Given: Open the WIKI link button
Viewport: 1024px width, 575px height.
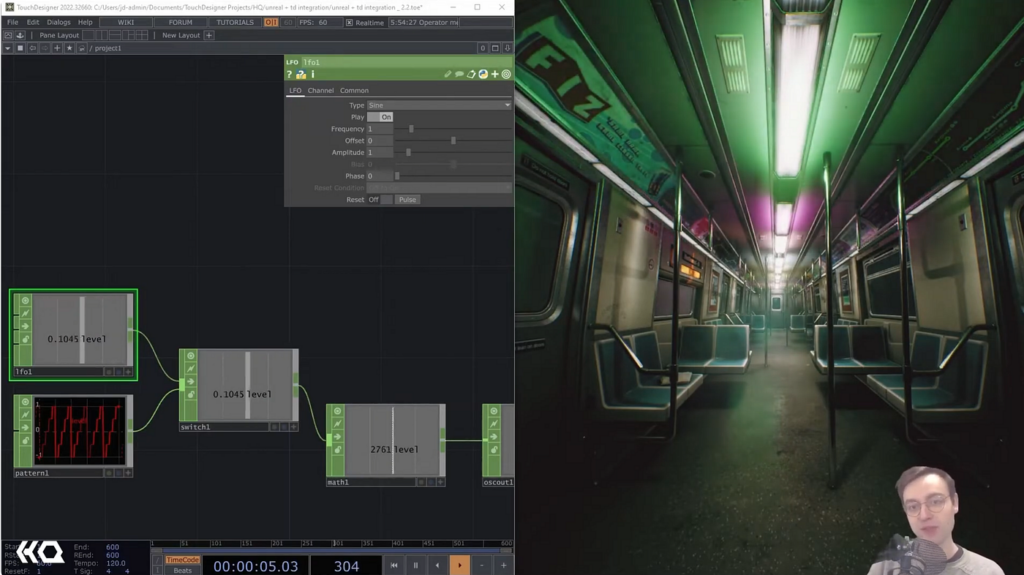Looking at the screenshot, I should (x=125, y=22).
